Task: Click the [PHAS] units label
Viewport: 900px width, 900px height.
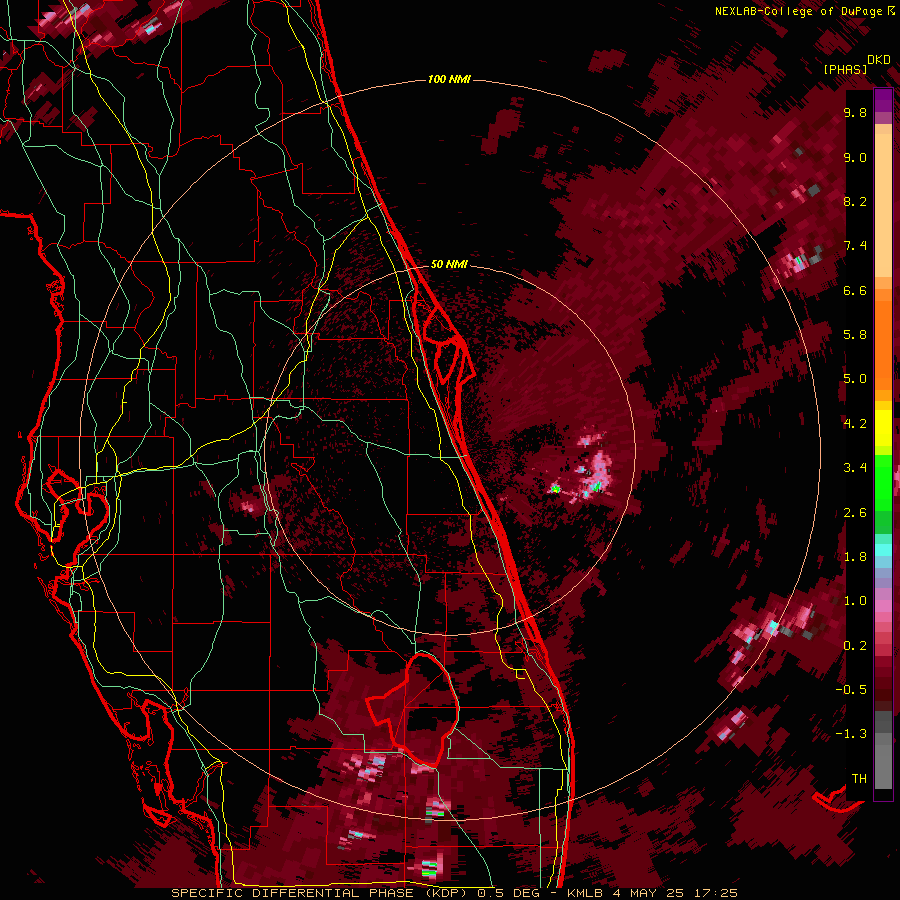Action: click(x=845, y=70)
